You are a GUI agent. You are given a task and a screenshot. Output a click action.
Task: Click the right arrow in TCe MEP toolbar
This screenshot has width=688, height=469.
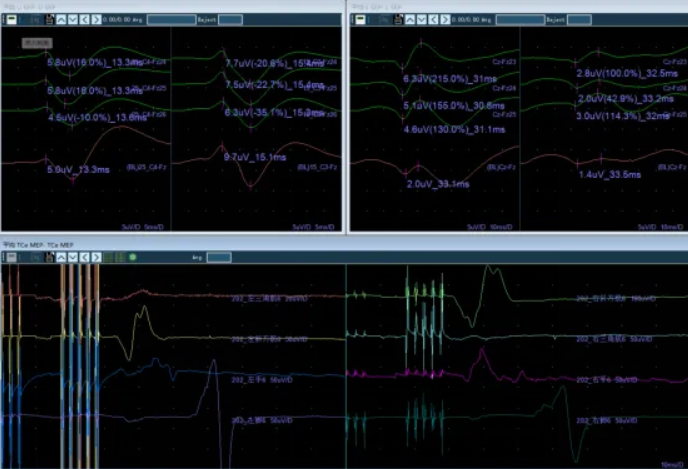click(96, 257)
